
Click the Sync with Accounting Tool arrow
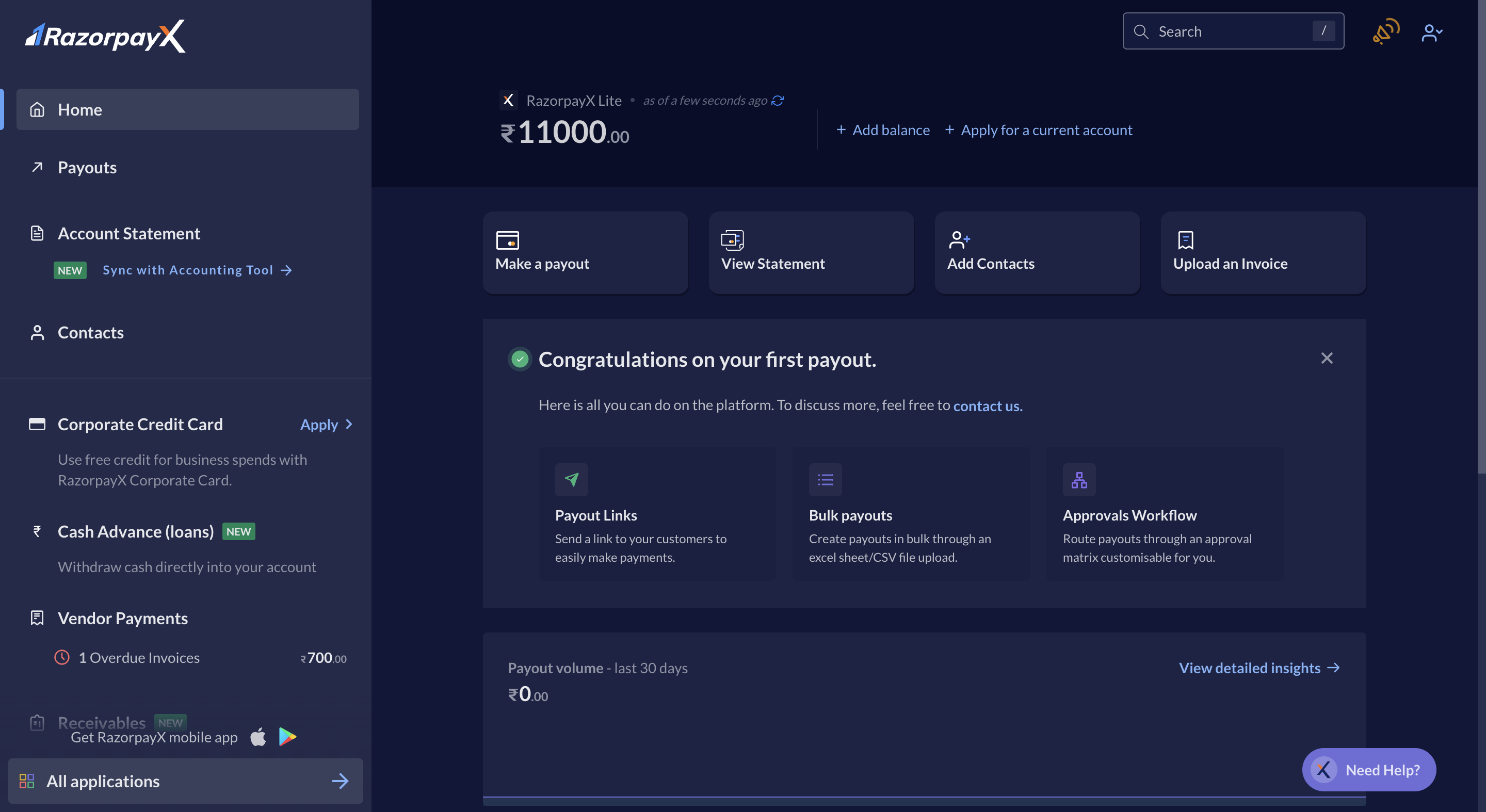pyautogui.click(x=286, y=270)
